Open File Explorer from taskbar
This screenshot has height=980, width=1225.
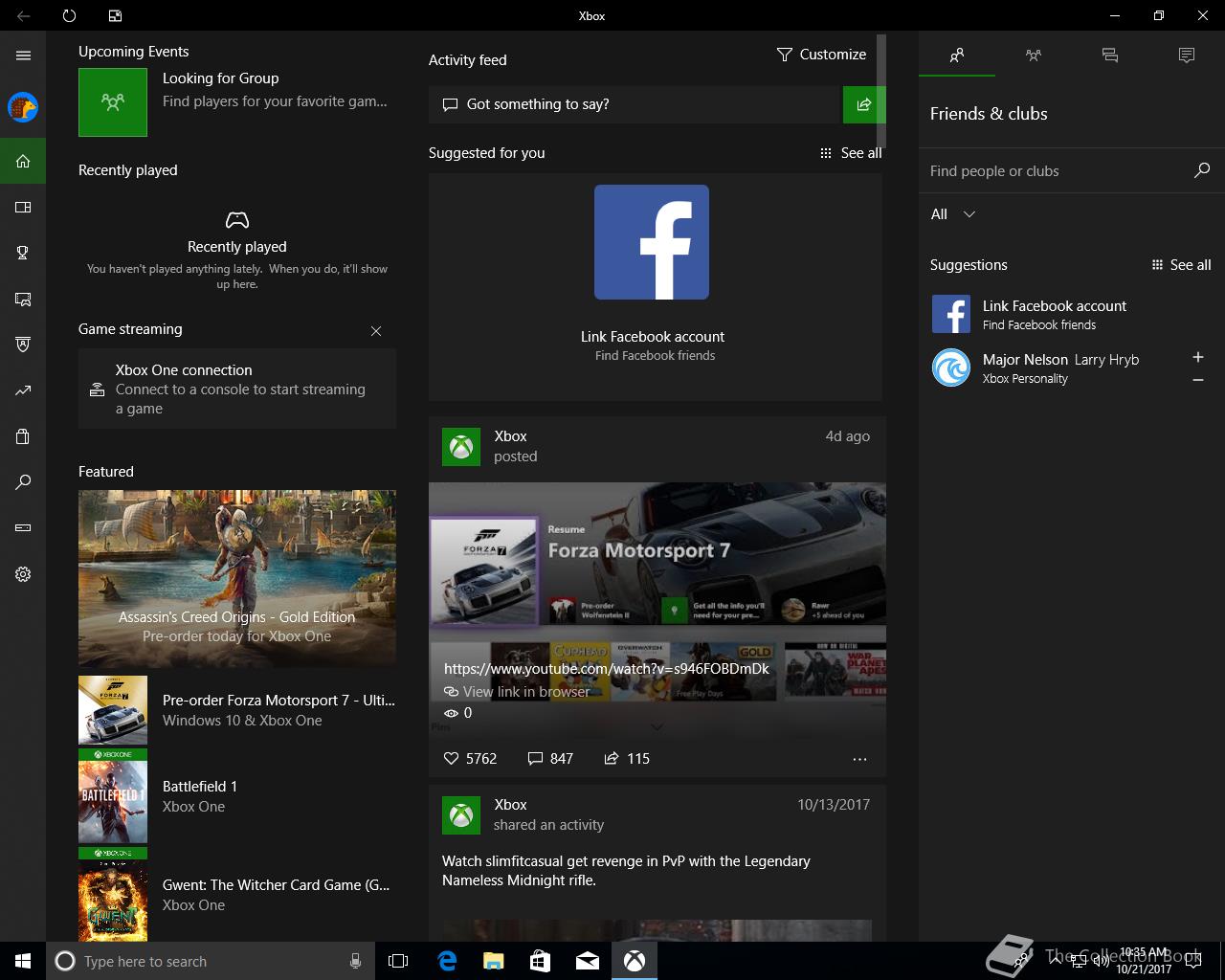point(493,961)
